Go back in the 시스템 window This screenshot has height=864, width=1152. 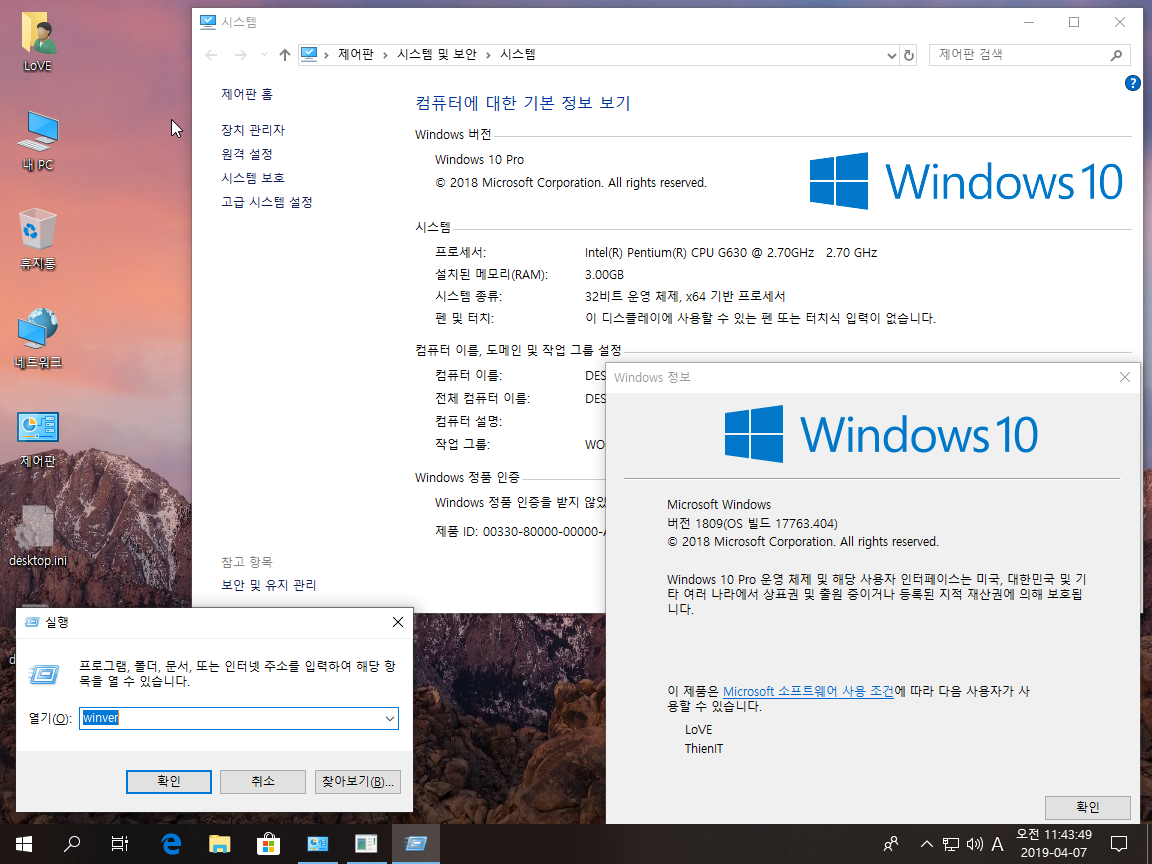coord(212,55)
